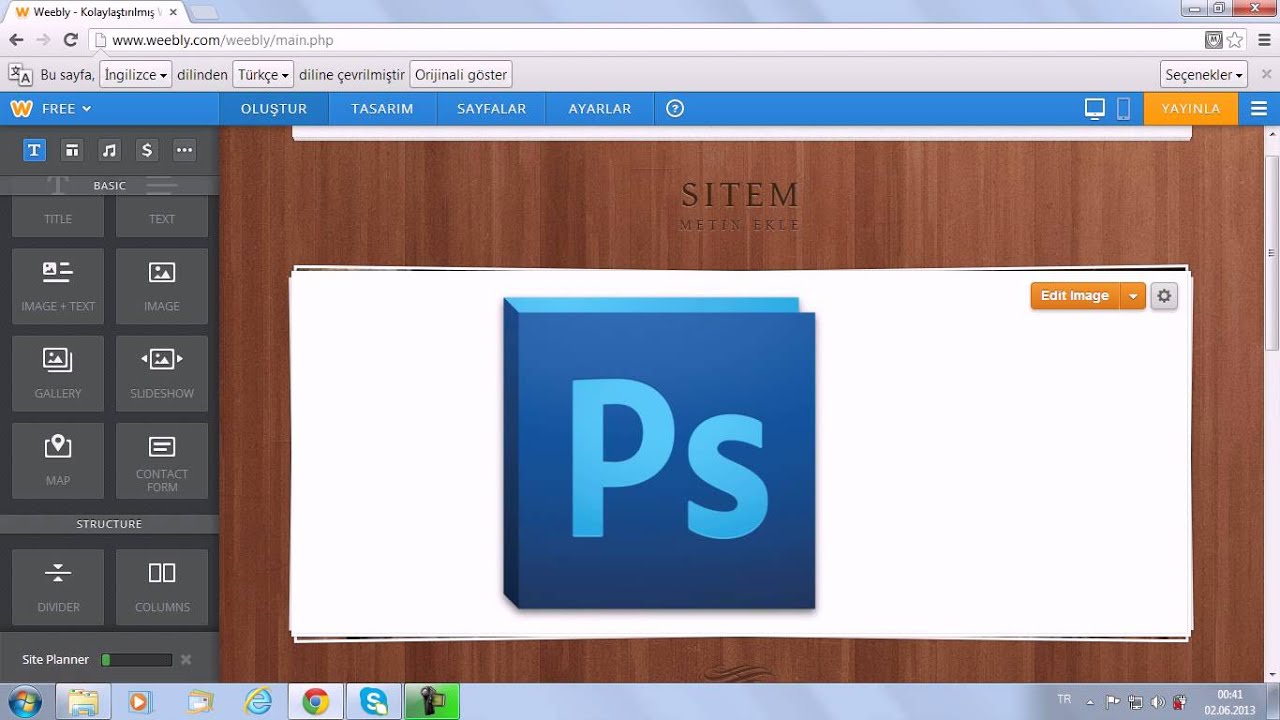
Task: Choose the Slideshow element
Action: (162, 373)
